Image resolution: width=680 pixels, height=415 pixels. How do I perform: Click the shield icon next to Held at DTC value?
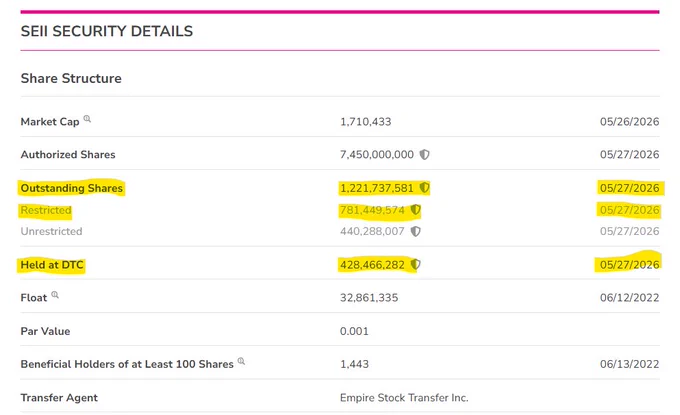(x=415, y=265)
